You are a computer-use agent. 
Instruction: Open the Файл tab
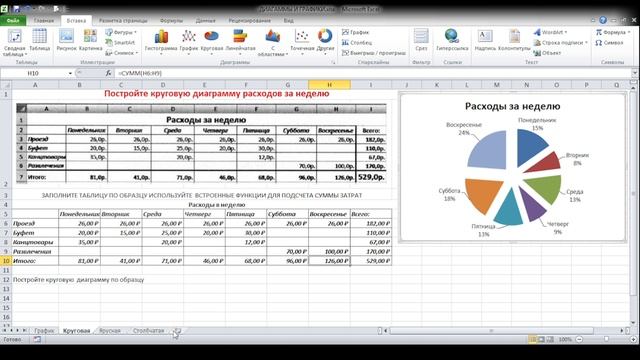tap(13, 20)
